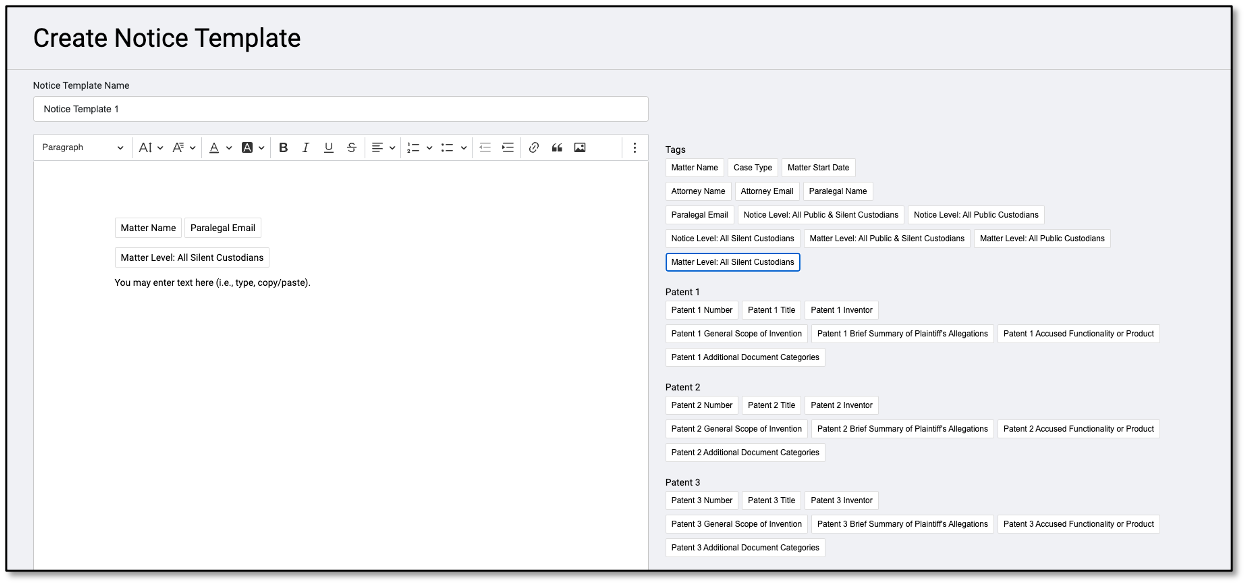Viewport: 1246px width, 584px height.
Task: Insert the Patent 1 Title tag
Action: (772, 310)
